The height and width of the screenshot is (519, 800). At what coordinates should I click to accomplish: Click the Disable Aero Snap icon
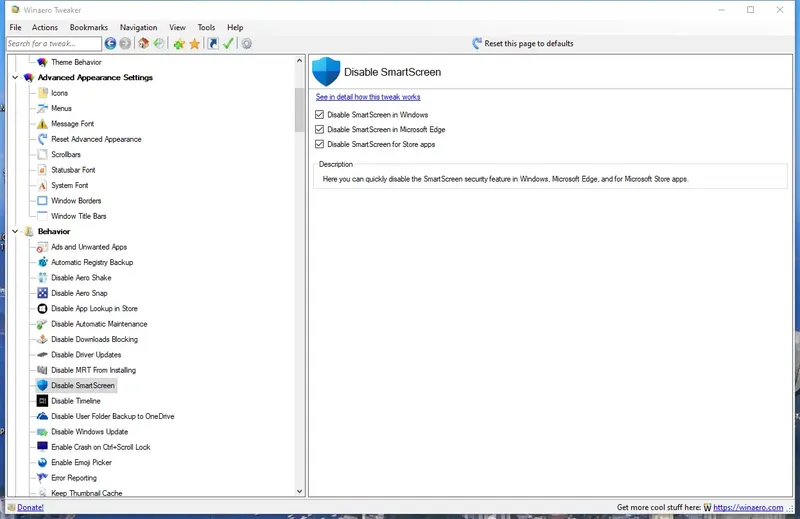[x=42, y=293]
